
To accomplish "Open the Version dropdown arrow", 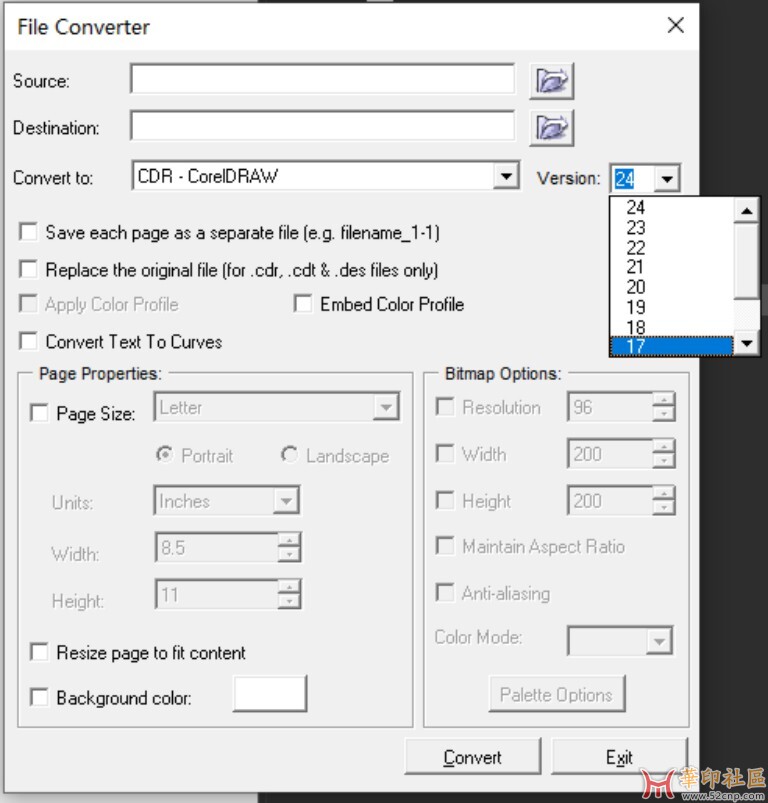I will [667, 179].
